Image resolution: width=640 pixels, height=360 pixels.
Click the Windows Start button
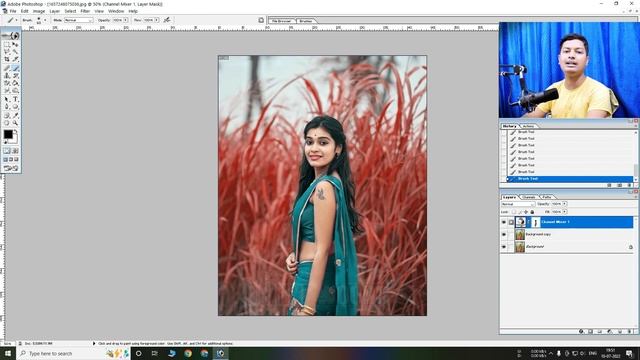tap(8, 353)
